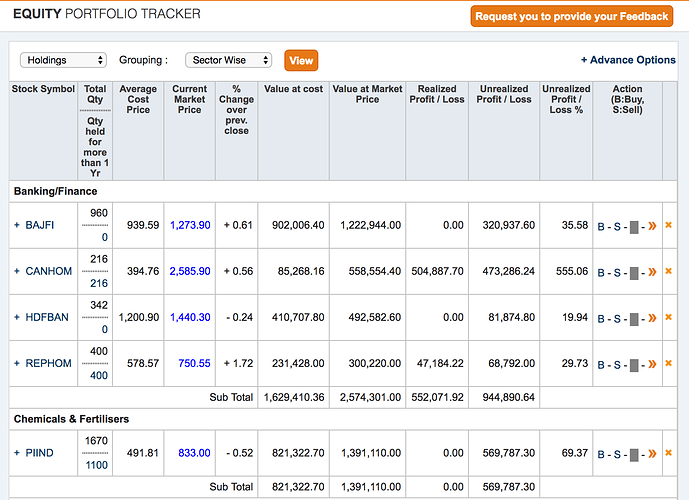The width and height of the screenshot is (689, 500).
Task: Click BAJFI current market price 1,273.90
Action: [190, 225]
